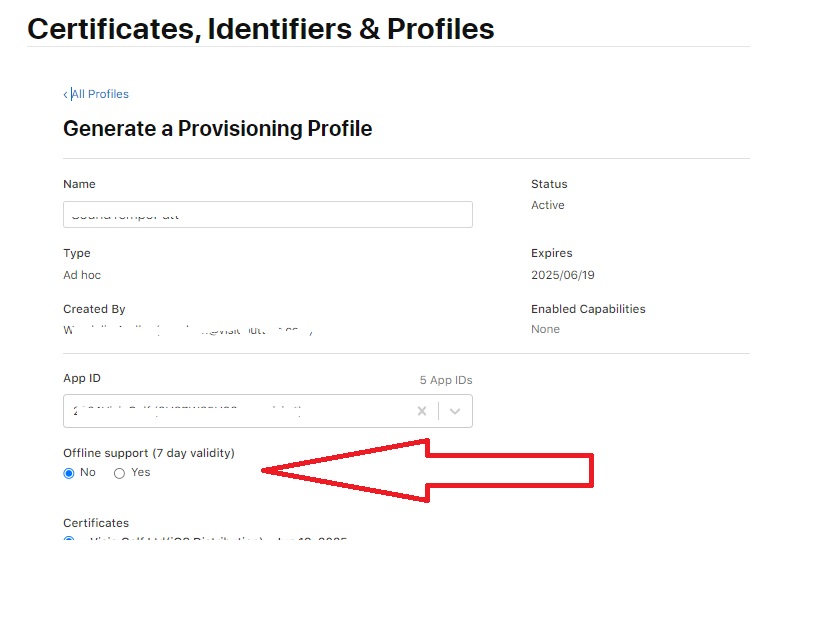
Task: Click the Ad hoc type value
Action: [x=82, y=275]
